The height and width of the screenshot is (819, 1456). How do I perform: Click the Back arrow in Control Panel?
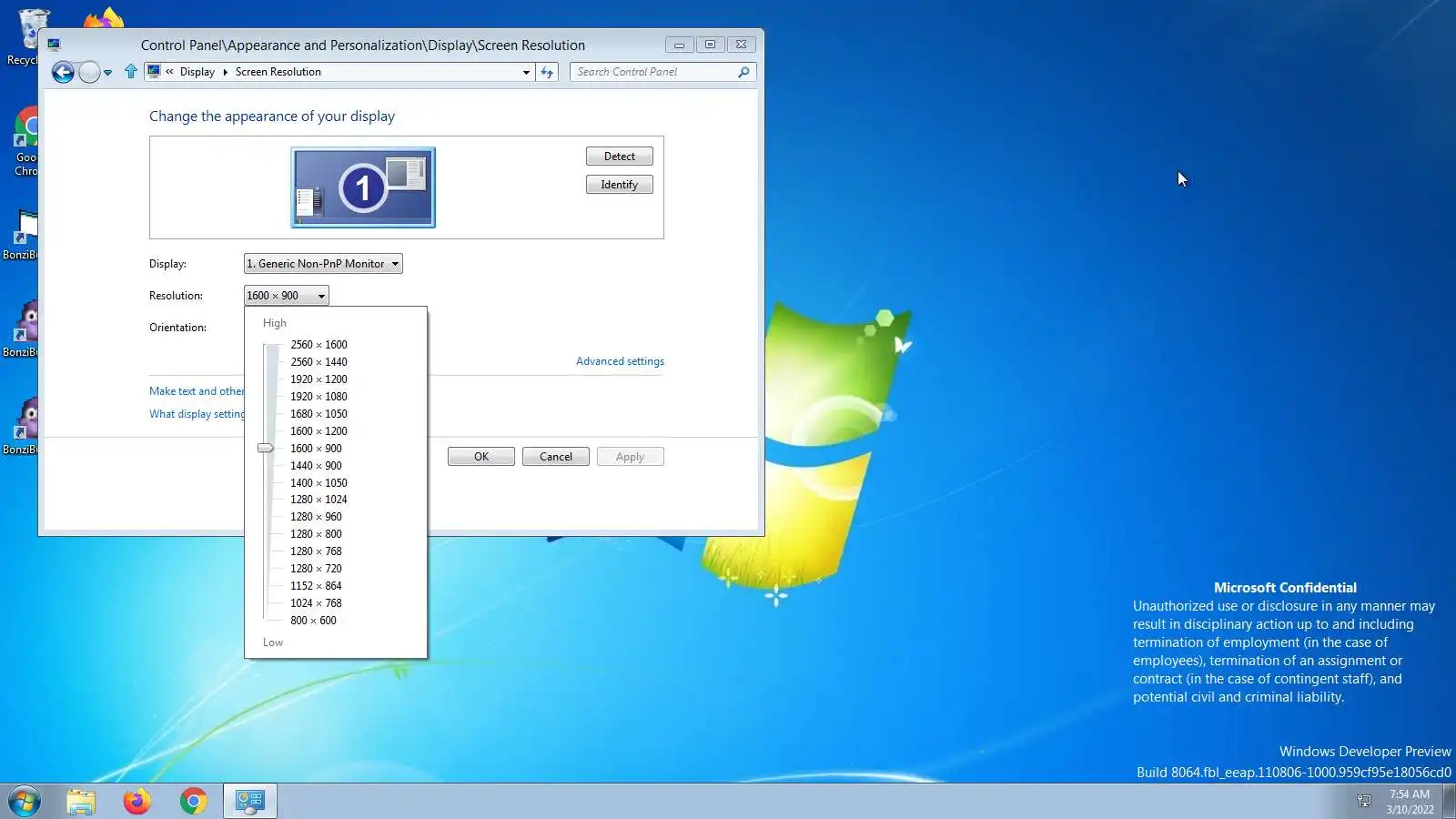point(63,72)
